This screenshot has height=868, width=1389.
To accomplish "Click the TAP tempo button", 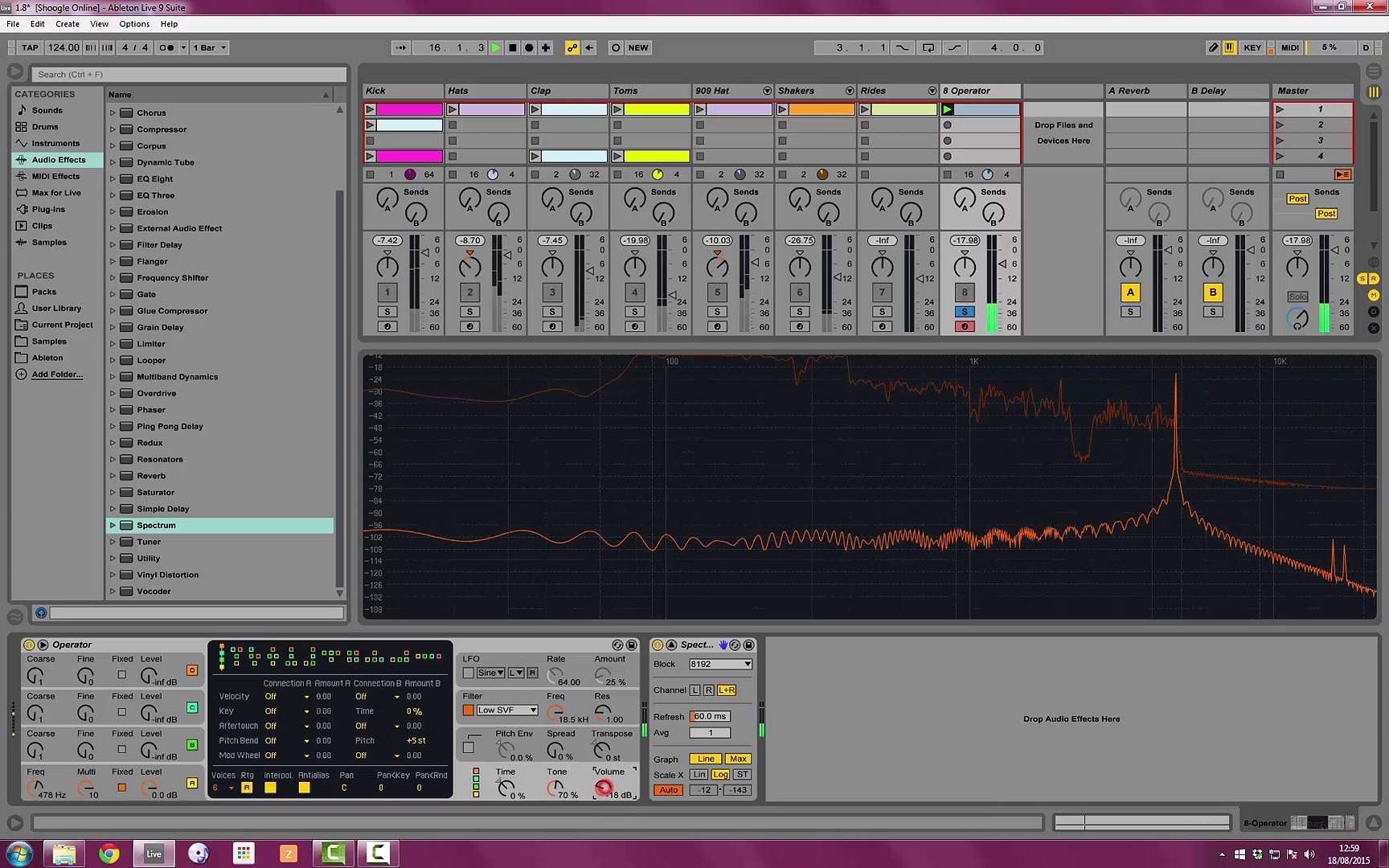I will 30,47.
